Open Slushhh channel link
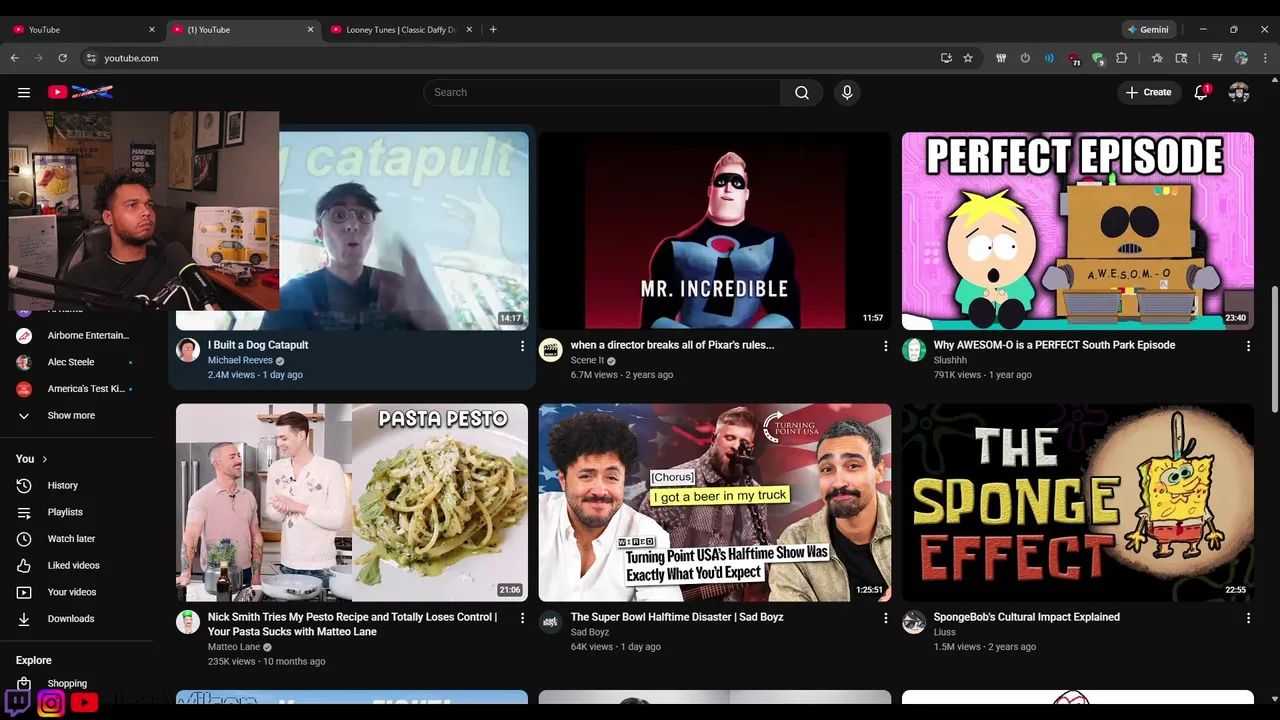 click(x=950, y=360)
